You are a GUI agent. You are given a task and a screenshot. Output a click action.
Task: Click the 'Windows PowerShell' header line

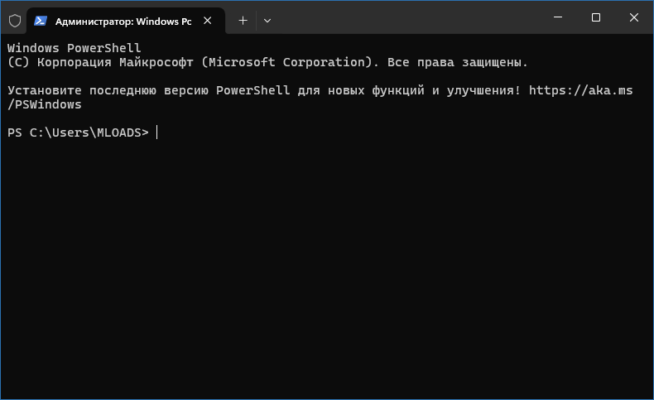coord(74,48)
